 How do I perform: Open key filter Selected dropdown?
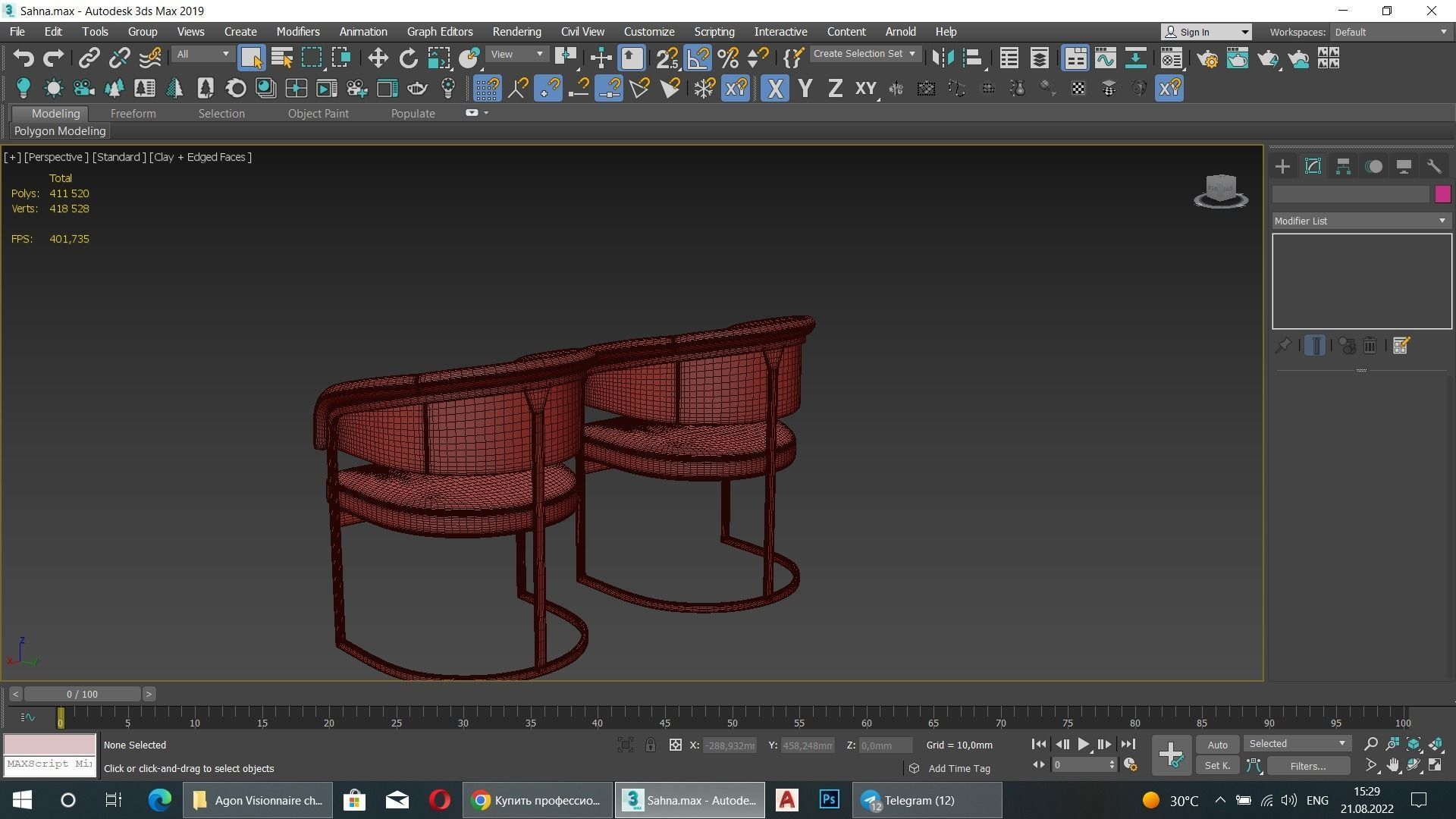[x=1298, y=744]
